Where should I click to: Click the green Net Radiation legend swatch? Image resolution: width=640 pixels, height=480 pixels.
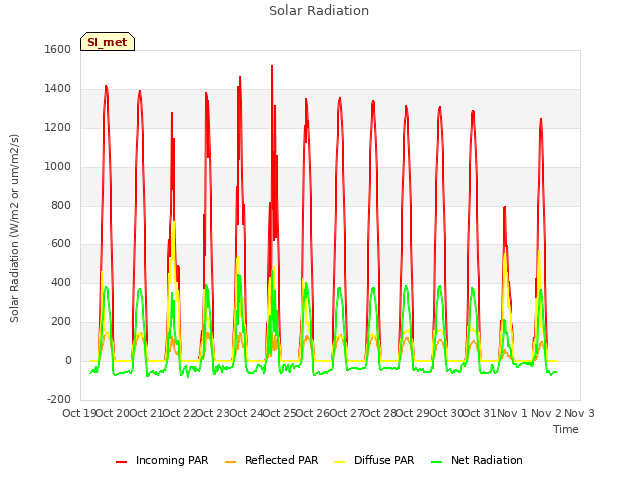tap(437, 462)
